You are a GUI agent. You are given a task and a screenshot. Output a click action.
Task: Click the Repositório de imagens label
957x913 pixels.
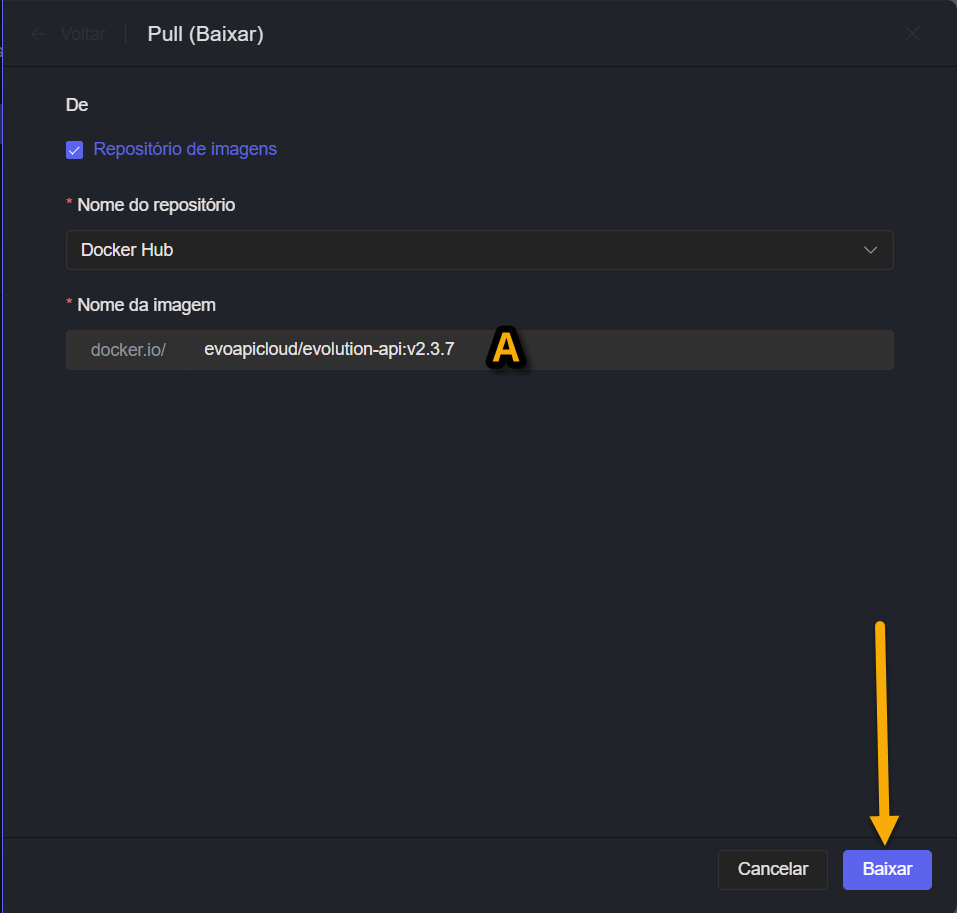(185, 149)
